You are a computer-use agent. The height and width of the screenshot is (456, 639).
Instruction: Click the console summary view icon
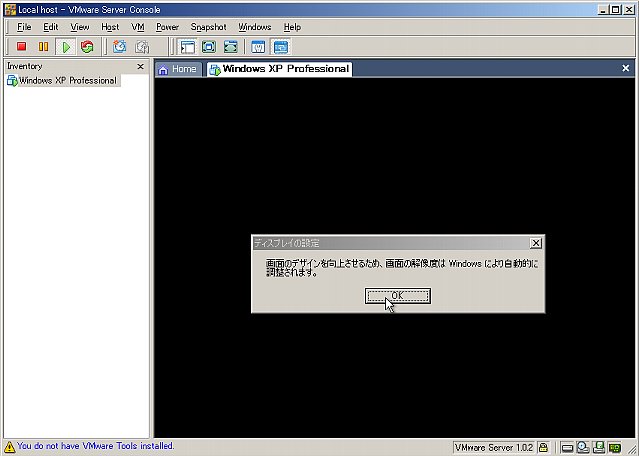(258, 46)
